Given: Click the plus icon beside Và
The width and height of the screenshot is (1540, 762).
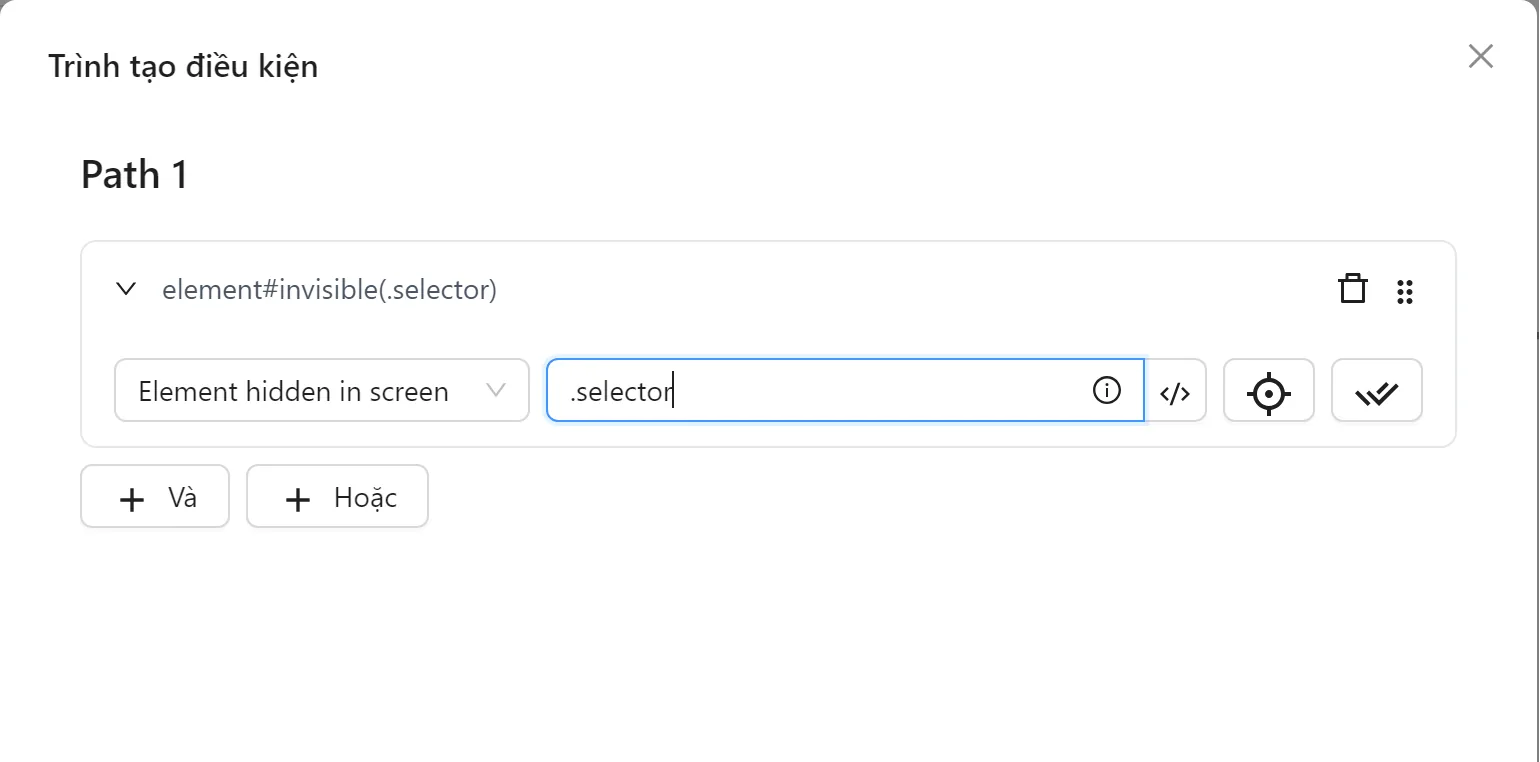Looking at the screenshot, I should 132,498.
